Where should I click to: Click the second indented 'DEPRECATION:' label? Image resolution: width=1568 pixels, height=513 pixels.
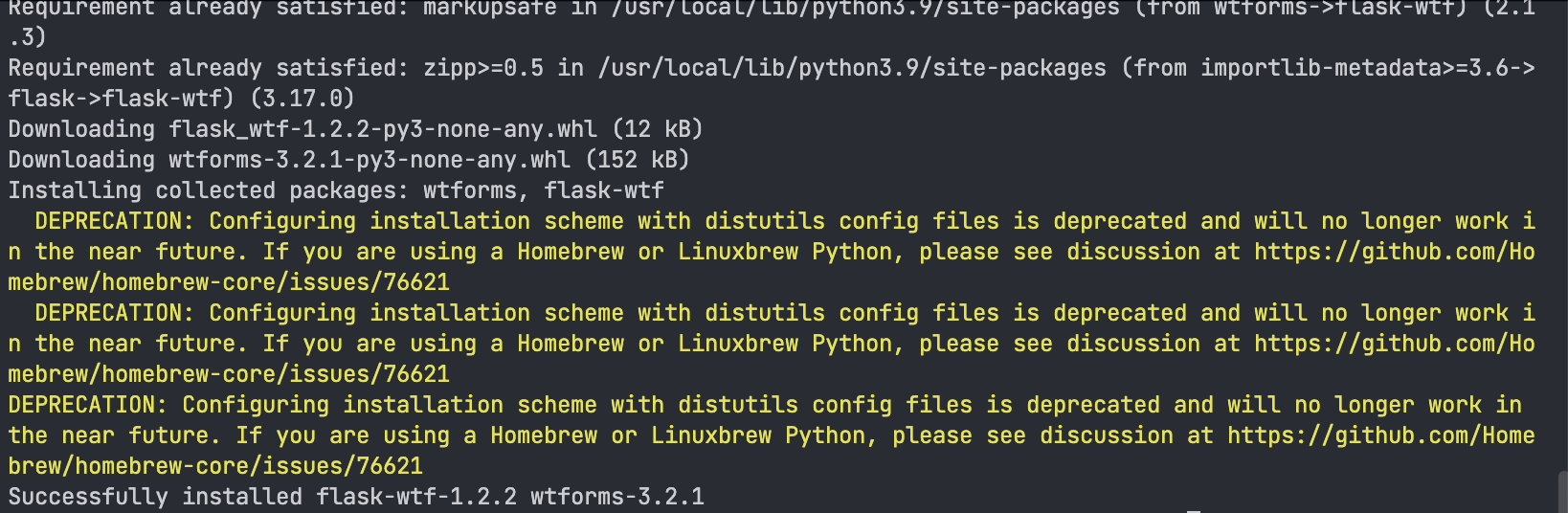[x=115, y=313]
